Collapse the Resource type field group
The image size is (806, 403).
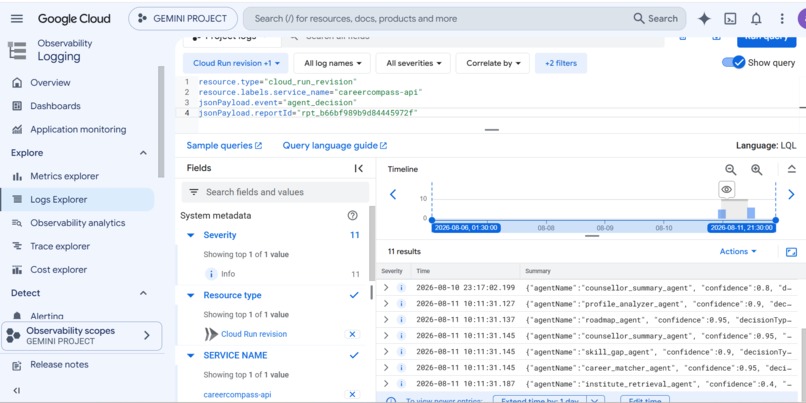pyautogui.click(x=191, y=296)
